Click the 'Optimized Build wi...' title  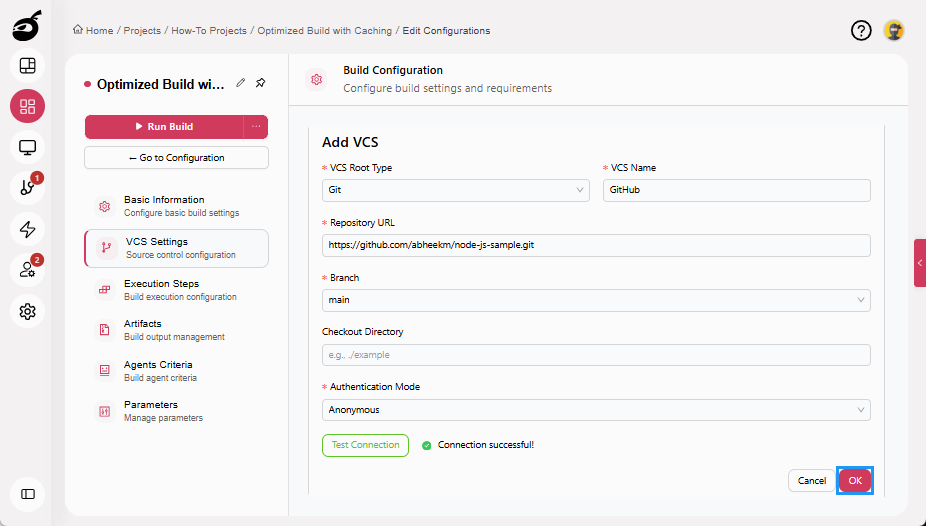pos(161,84)
